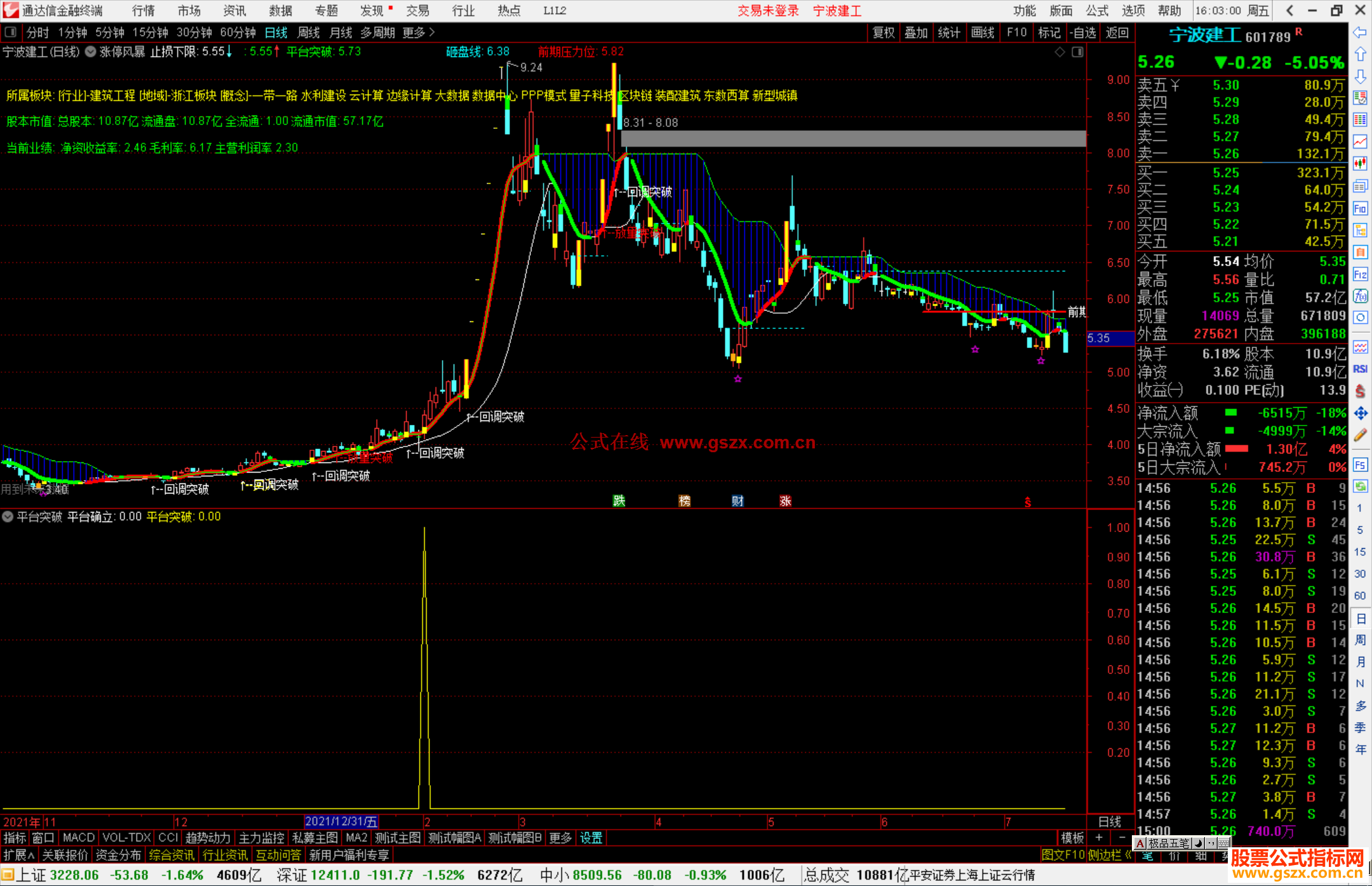Switch to candlestick chart icon in sidebar

point(1360,163)
